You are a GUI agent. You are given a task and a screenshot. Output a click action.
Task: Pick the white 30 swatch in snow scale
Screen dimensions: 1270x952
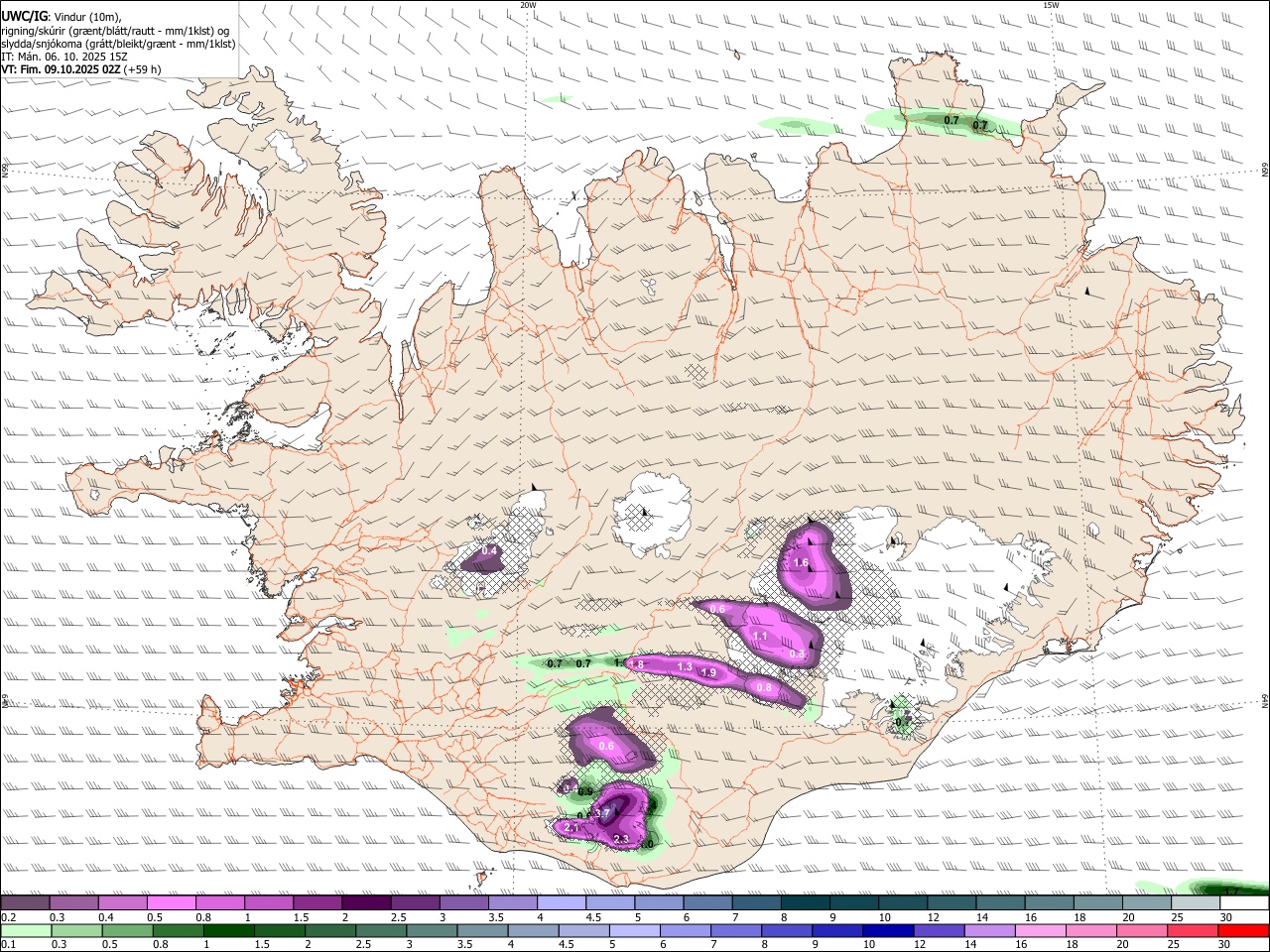(x=1244, y=903)
